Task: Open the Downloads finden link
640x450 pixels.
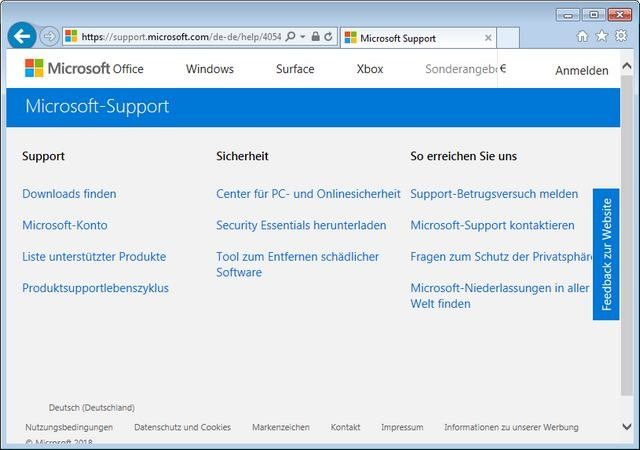Action: tap(69, 194)
